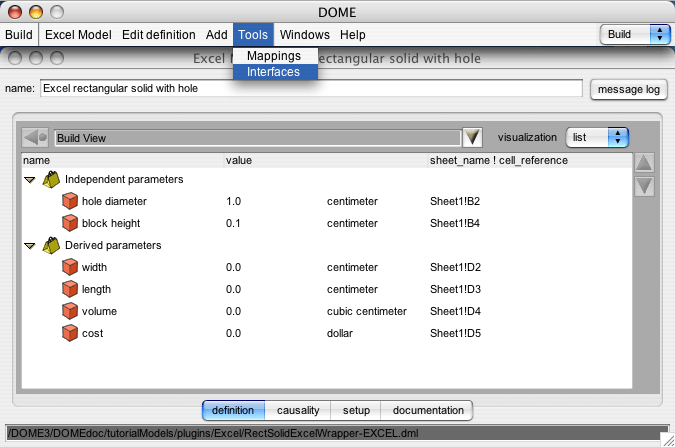Image resolution: width=675 pixels, height=447 pixels.
Task: Select the length row name
Action: [x=96, y=289]
